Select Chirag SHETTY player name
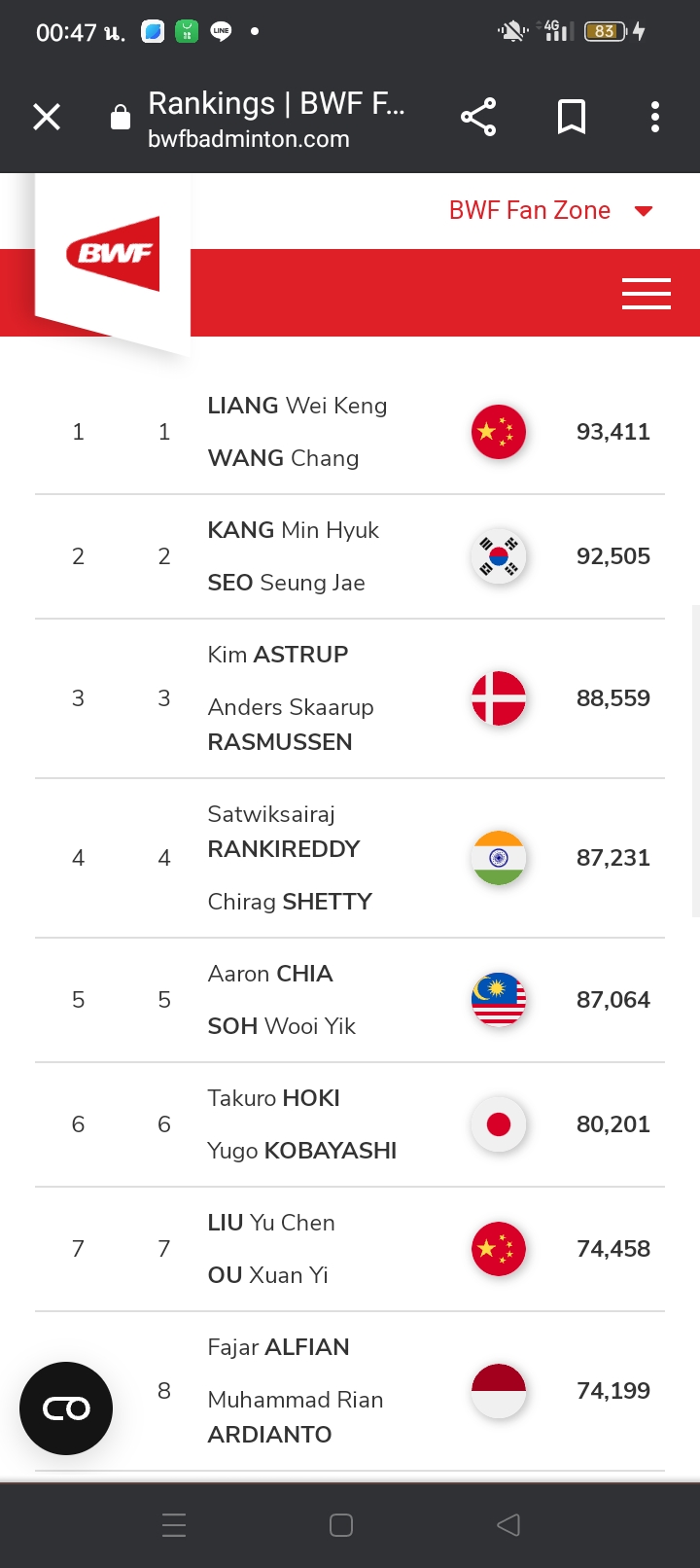The height and width of the screenshot is (1568, 700). pos(290,902)
